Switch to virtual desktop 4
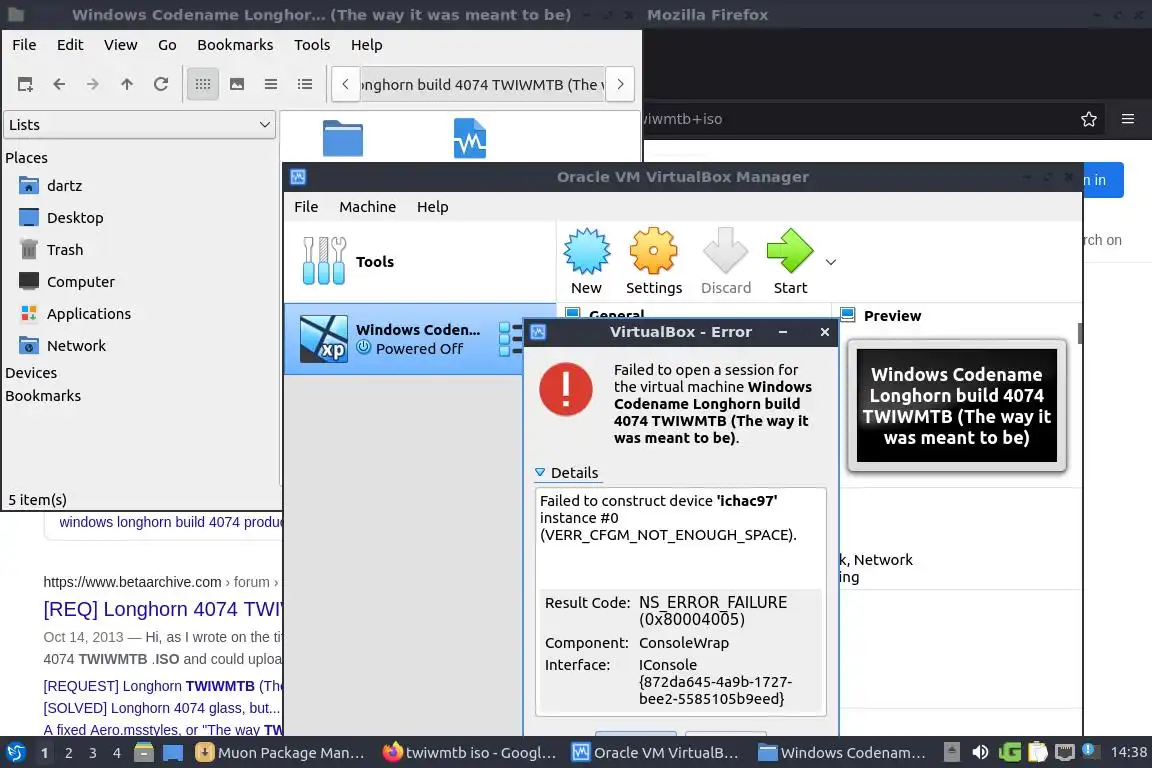The height and width of the screenshot is (768, 1152). (x=116, y=753)
